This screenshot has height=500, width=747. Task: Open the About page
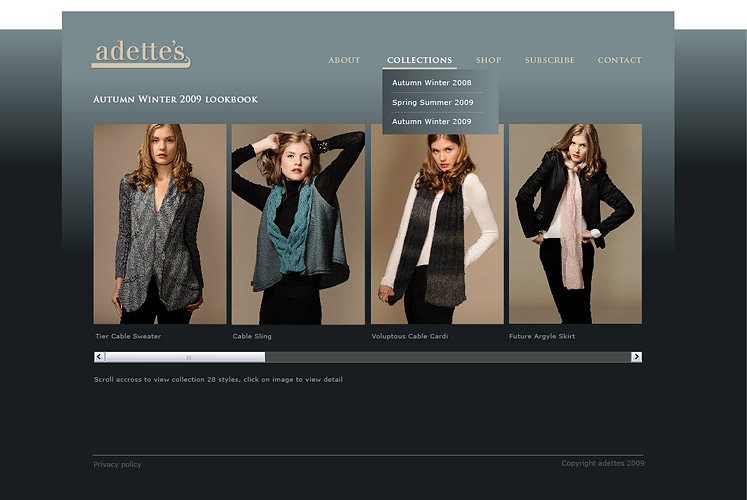click(344, 60)
